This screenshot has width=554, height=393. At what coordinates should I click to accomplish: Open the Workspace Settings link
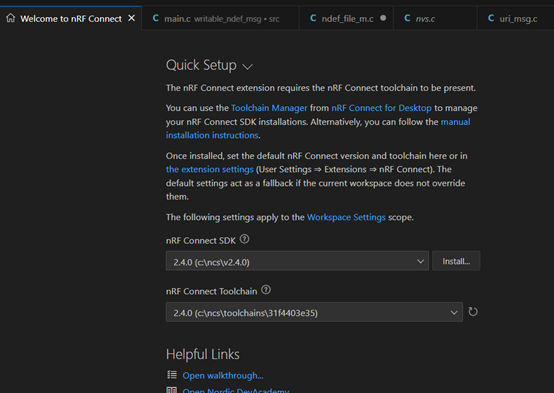tap(346, 217)
